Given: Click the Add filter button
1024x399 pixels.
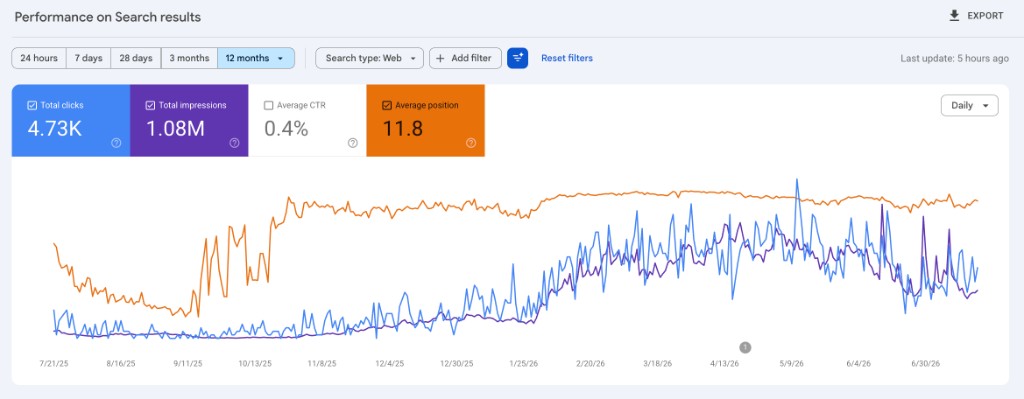Looking at the screenshot, I should (x=465, y=58).
